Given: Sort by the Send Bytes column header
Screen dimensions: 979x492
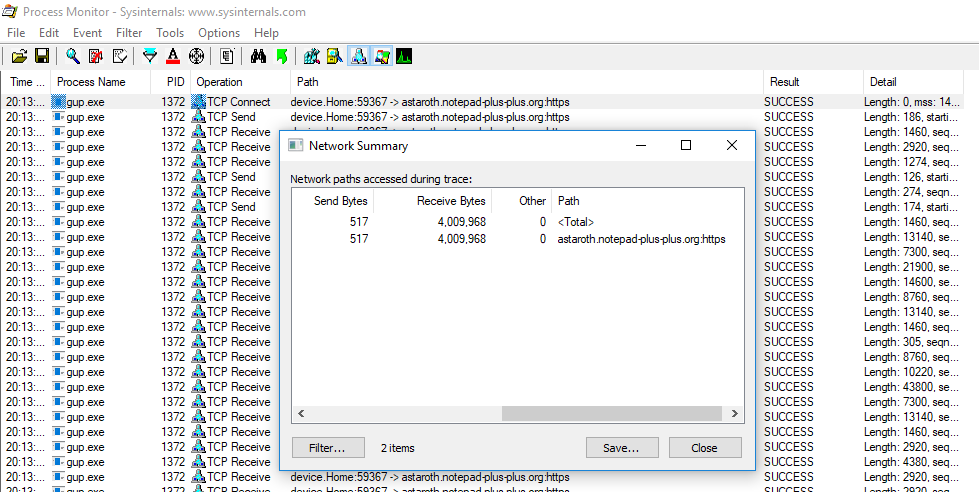Looking at the screenshot, I should pyautogui.click(x=333, y=200).
